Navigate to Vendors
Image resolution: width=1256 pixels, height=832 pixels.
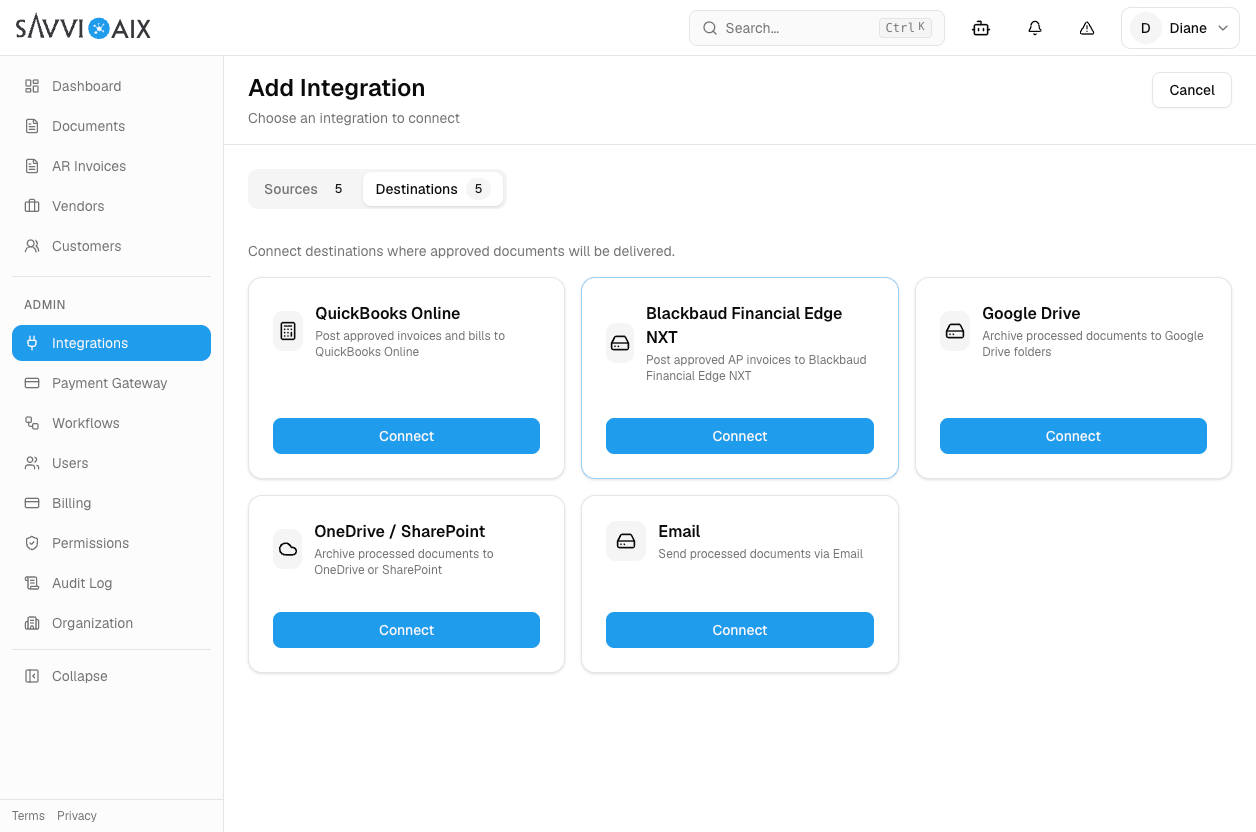click(111, 206)
